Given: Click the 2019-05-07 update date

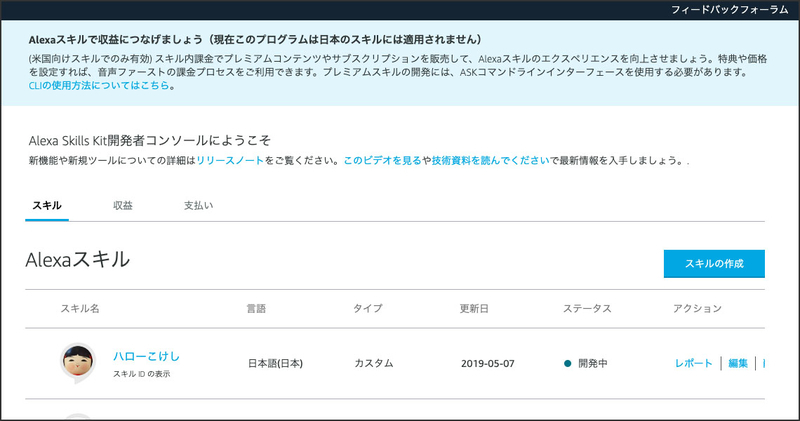Looking at the screenshot, I should pyautogui.click(x=488, y=364).
